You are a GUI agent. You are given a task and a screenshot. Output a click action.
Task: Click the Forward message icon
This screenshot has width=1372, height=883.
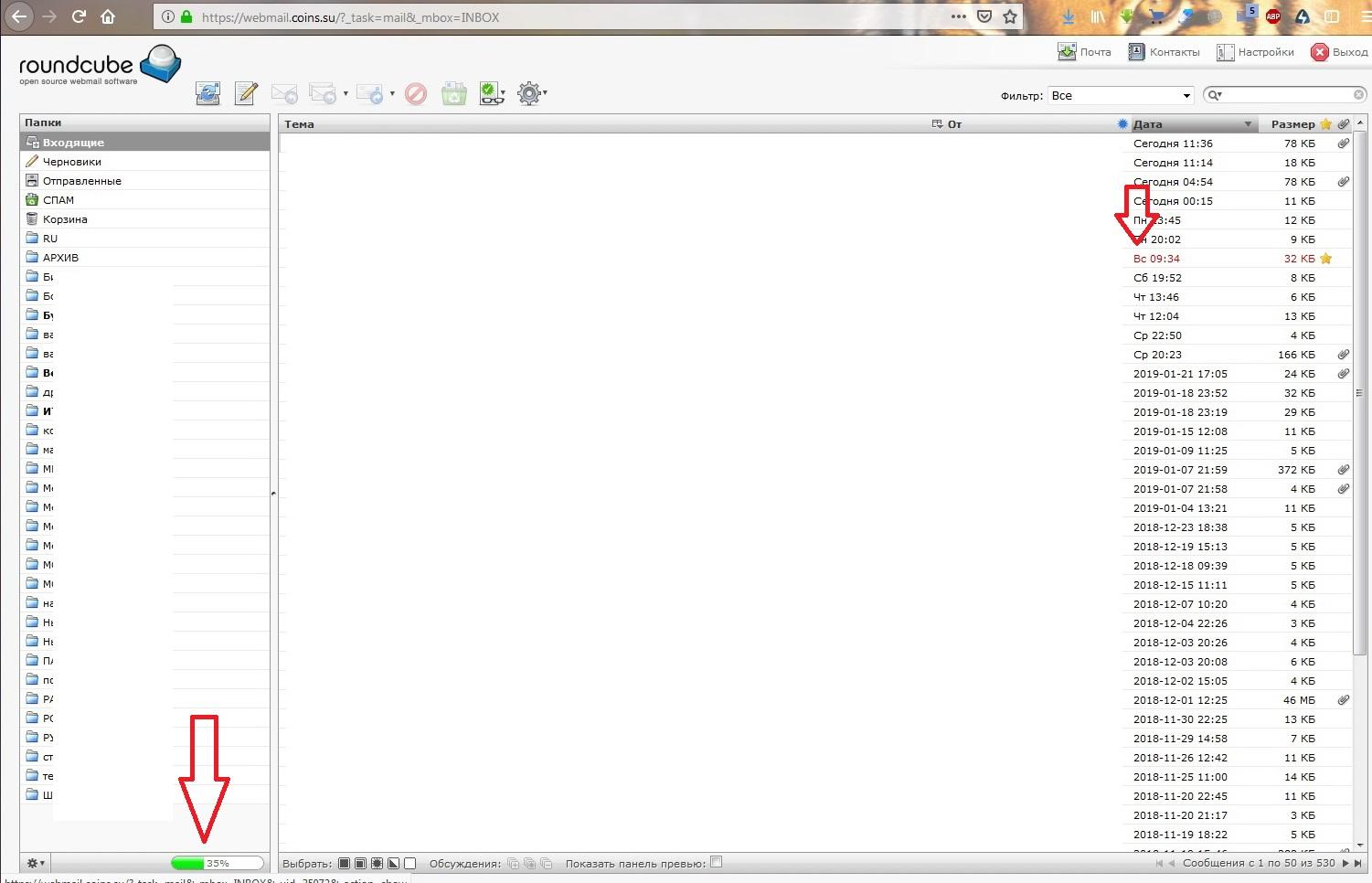pos(370,93)
